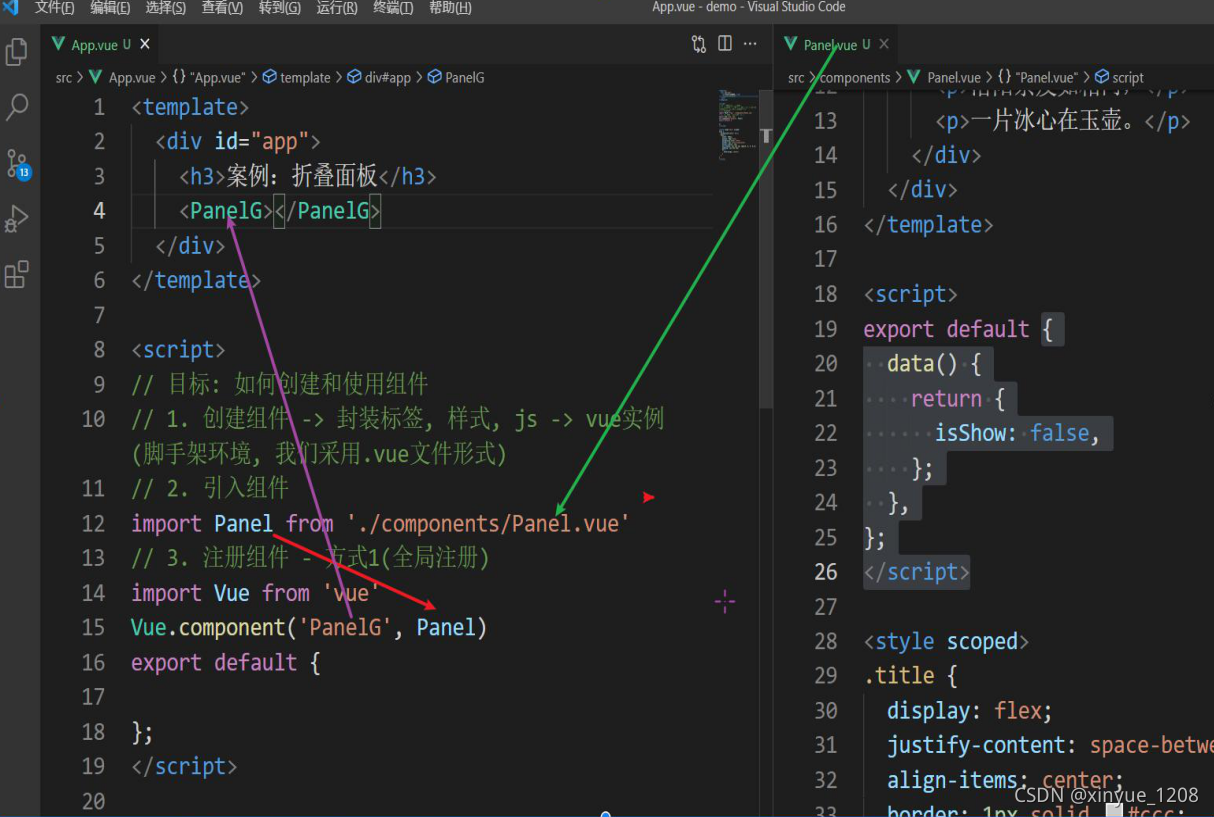1214x817 pixels.
Task: Open the Extensions view
Action: click(17, 274)
